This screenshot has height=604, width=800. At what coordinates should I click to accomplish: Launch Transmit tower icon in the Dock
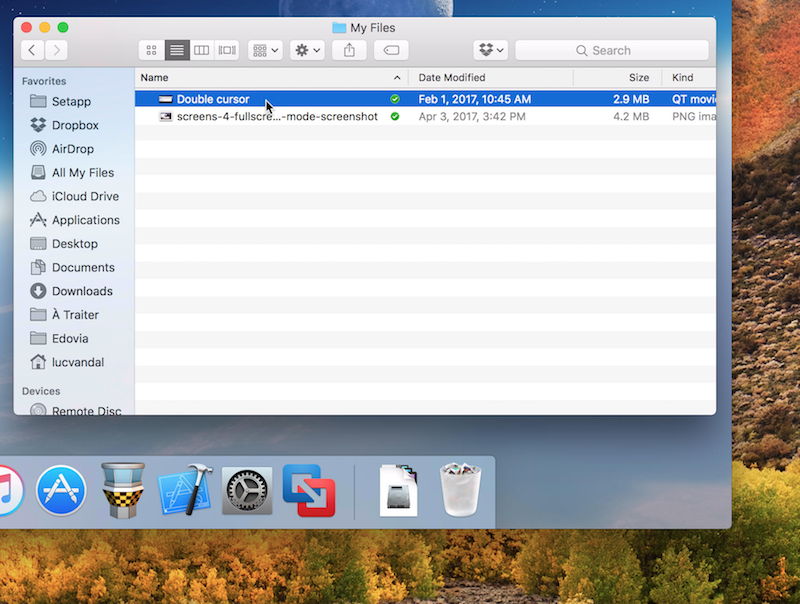[122, 490]
